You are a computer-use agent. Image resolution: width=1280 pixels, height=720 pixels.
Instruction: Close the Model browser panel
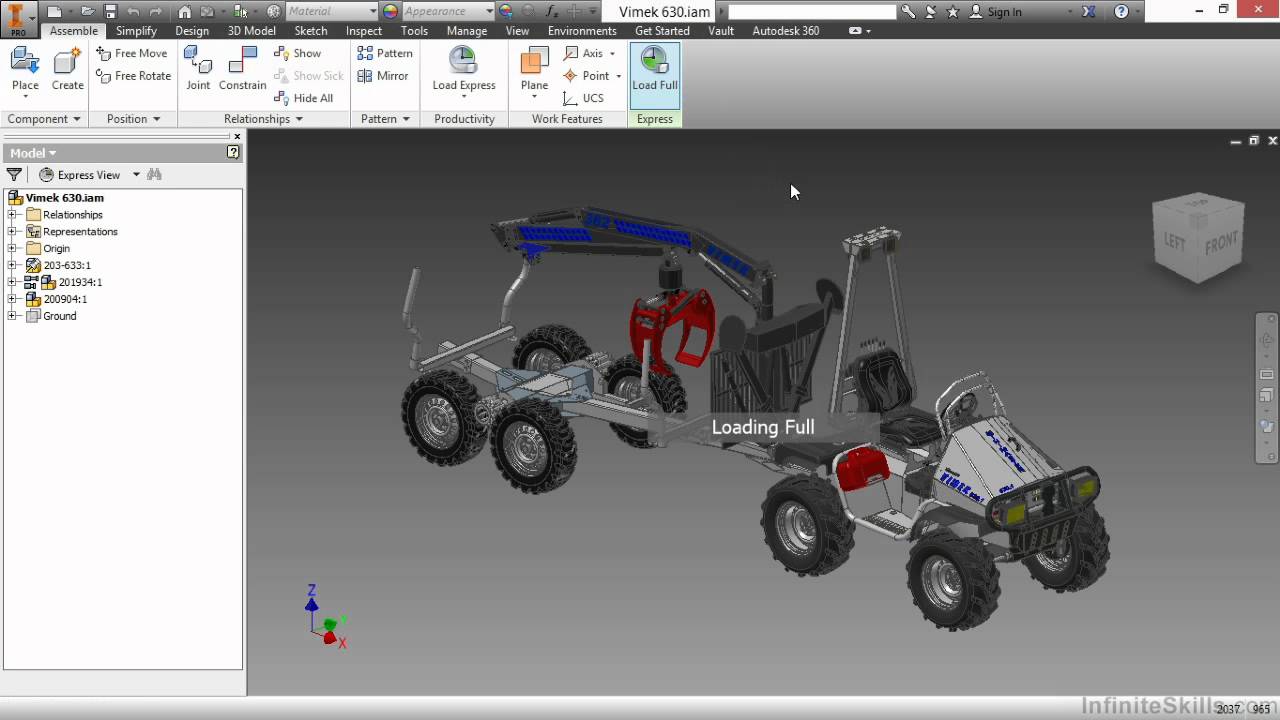tap(237, 137)
